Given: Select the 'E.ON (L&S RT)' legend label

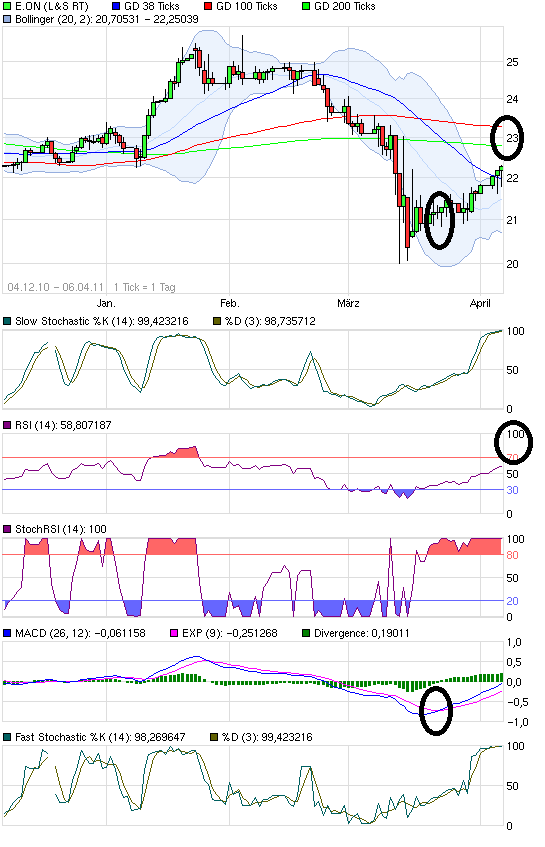Looking at the screenshot, I should [51, 6].
